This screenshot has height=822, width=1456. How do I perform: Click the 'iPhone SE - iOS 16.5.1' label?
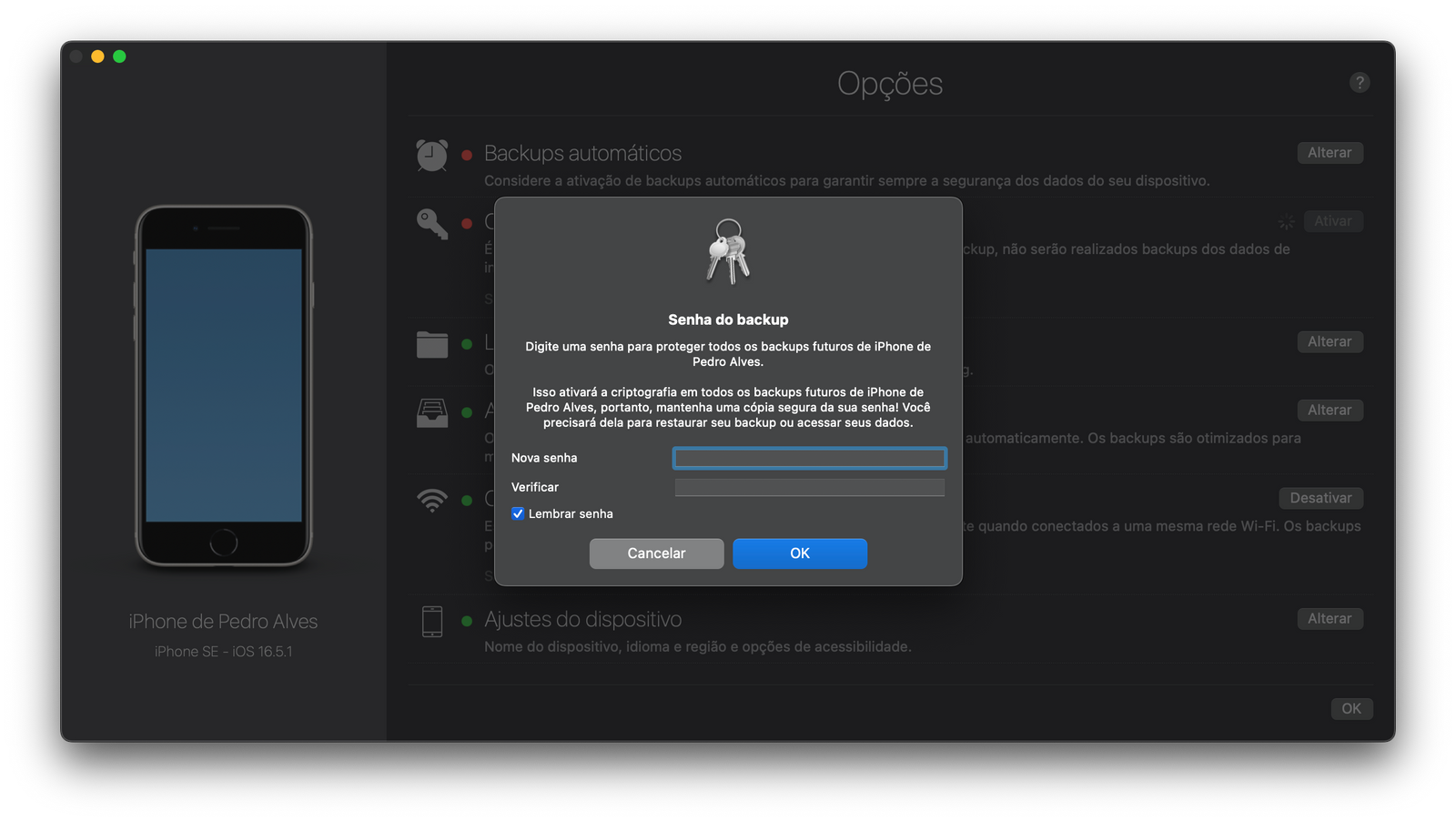(223, 652)
